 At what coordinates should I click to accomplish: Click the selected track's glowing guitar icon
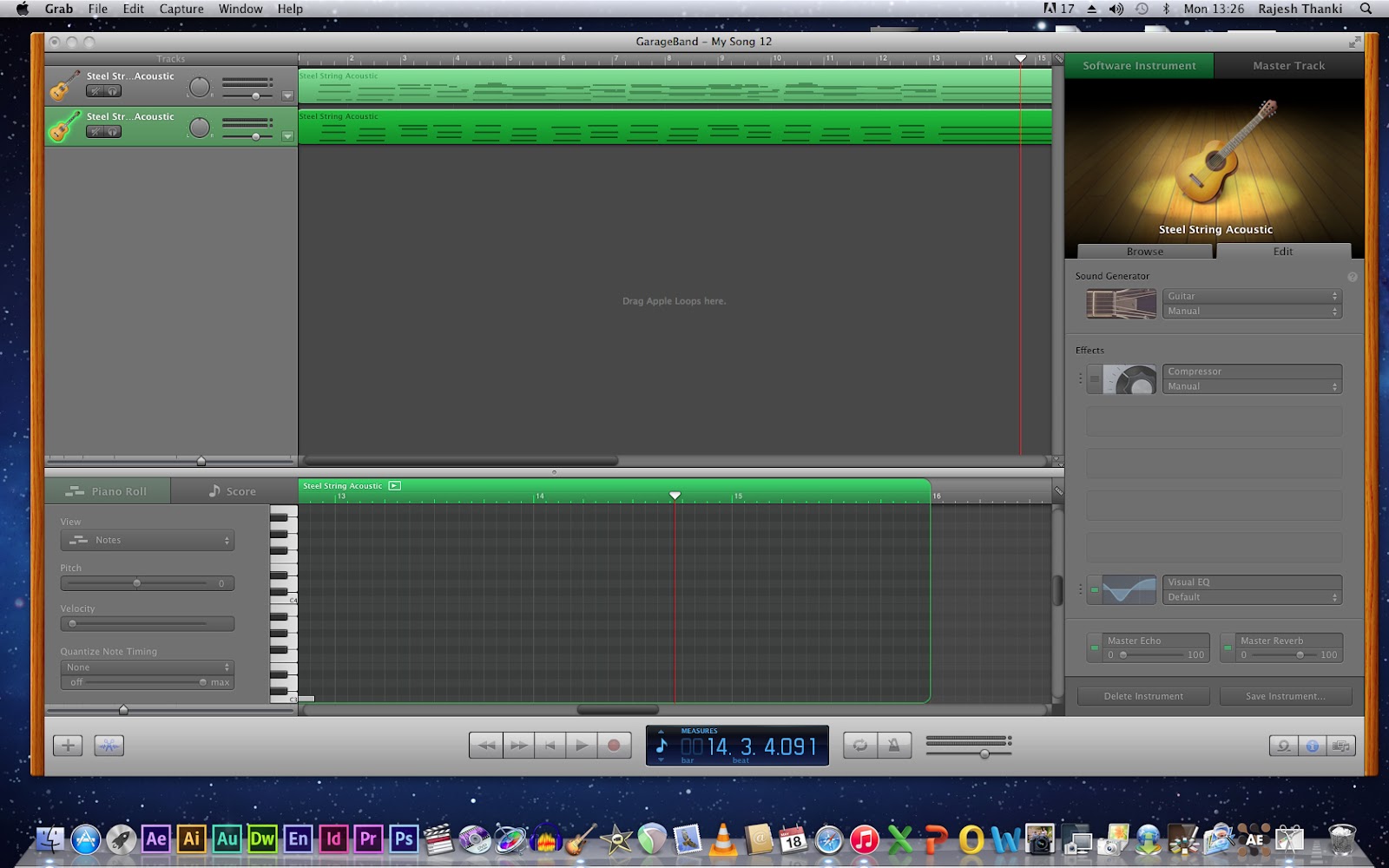pyautogui.click(x=65, y=127)
